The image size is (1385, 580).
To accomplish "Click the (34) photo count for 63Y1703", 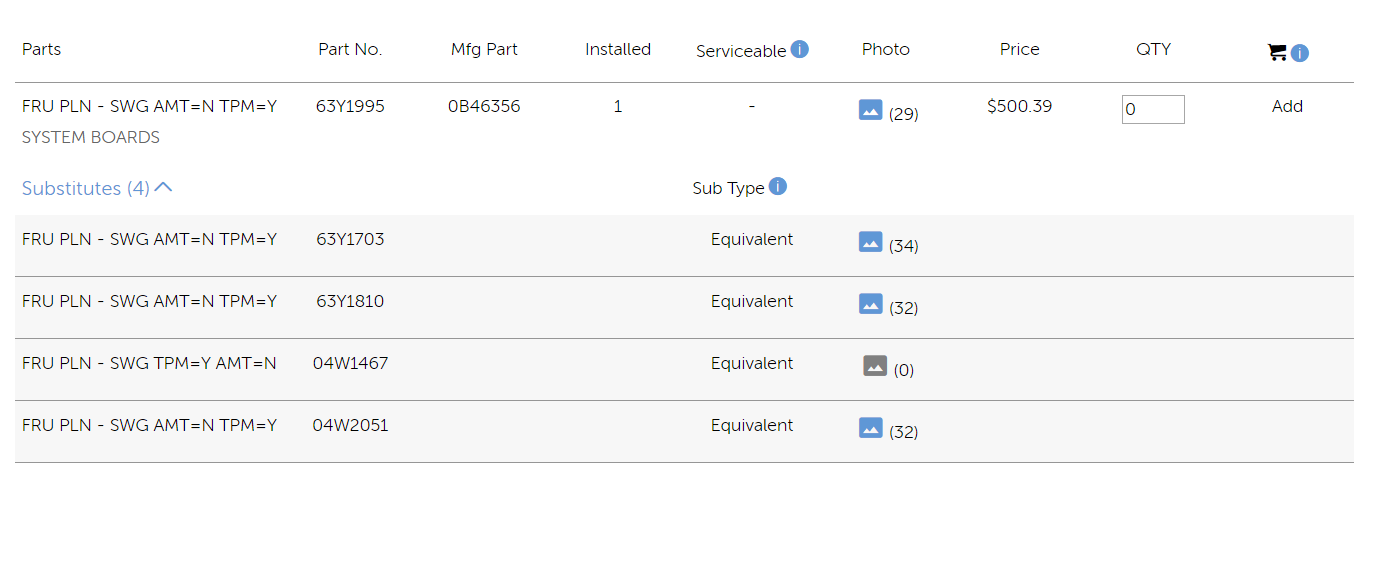I will (x=904, y=246).
